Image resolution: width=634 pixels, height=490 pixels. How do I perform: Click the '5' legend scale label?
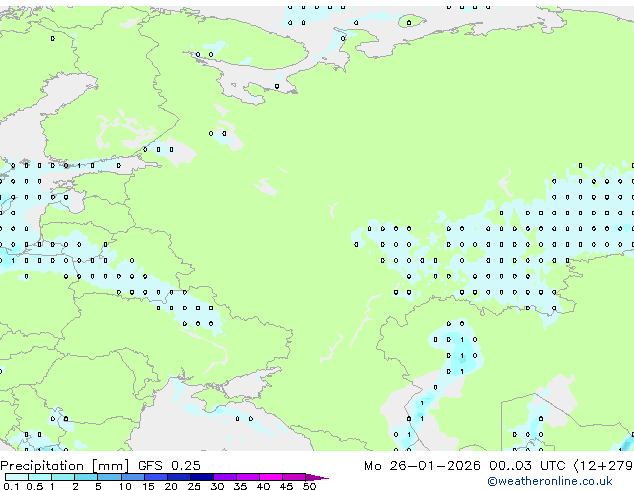point(98,486)
